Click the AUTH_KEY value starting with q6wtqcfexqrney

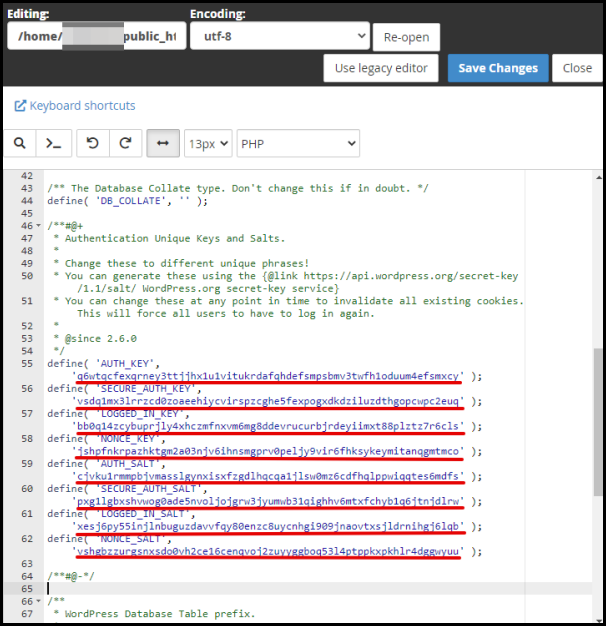coord(268,376)
